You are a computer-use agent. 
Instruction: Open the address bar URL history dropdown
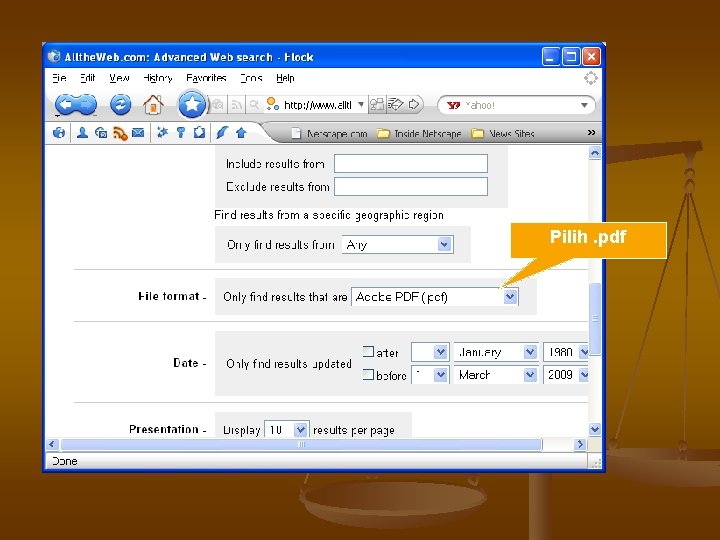361,105
